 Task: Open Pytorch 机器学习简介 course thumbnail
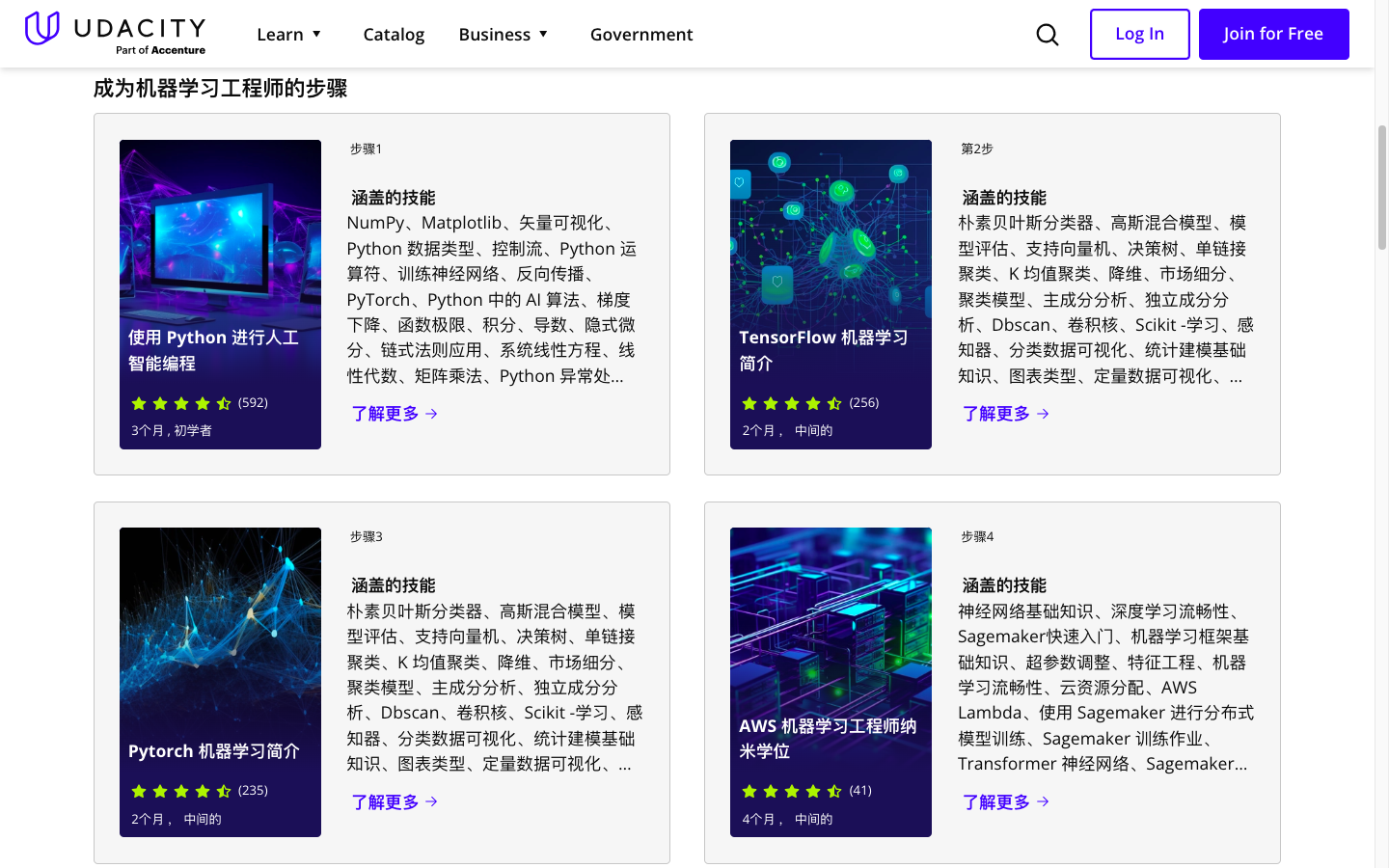pyautogui.click(x=220, y=682)
